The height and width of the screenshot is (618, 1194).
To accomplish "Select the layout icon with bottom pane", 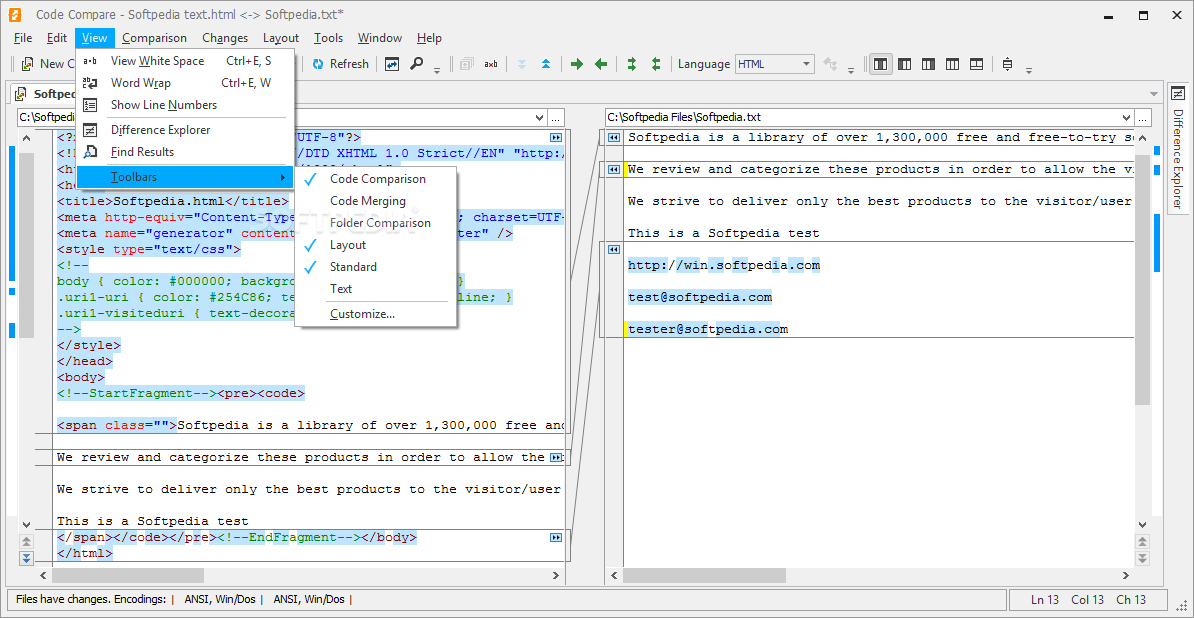I will coord(975,64).
